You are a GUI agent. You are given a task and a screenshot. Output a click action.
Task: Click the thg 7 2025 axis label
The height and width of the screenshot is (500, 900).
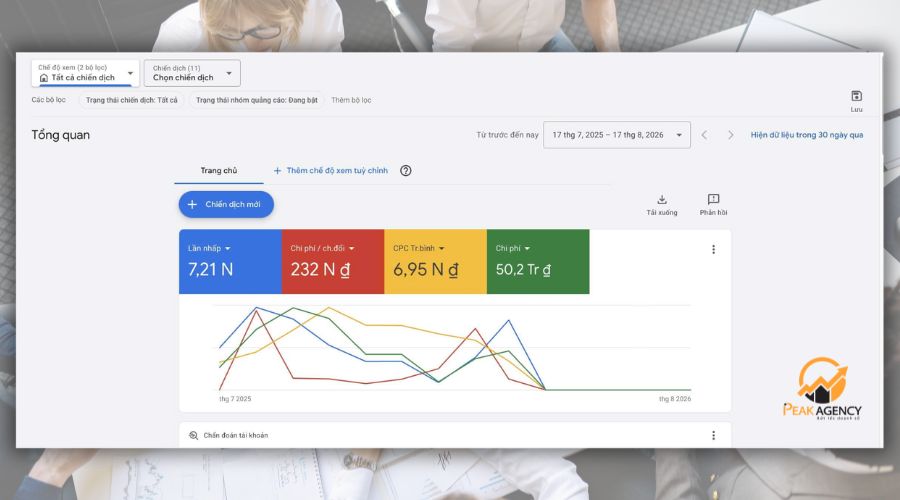pos(235,398)
